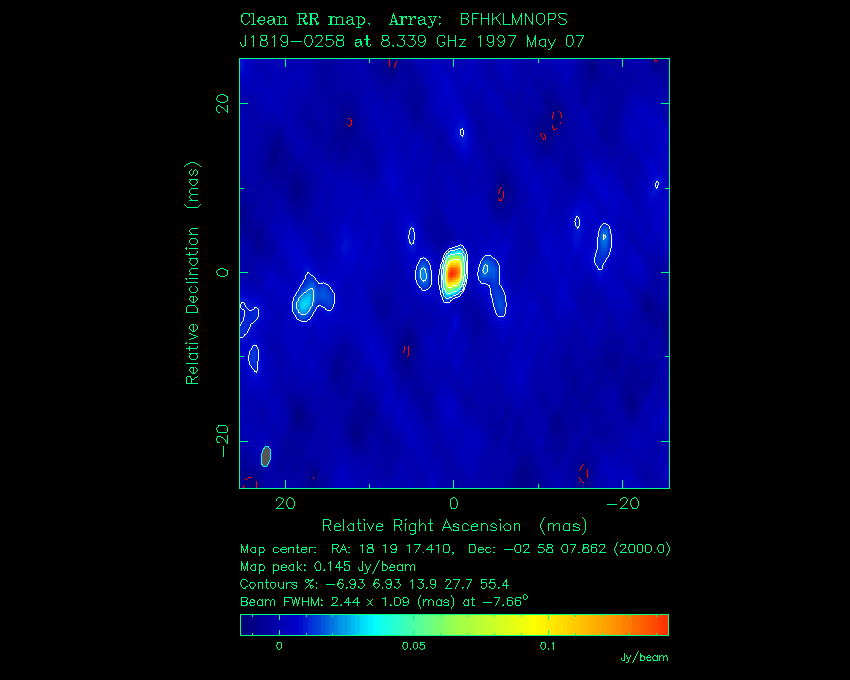Click the 'Map peak: 0.145 Jy/beam' text

point(328,567)
